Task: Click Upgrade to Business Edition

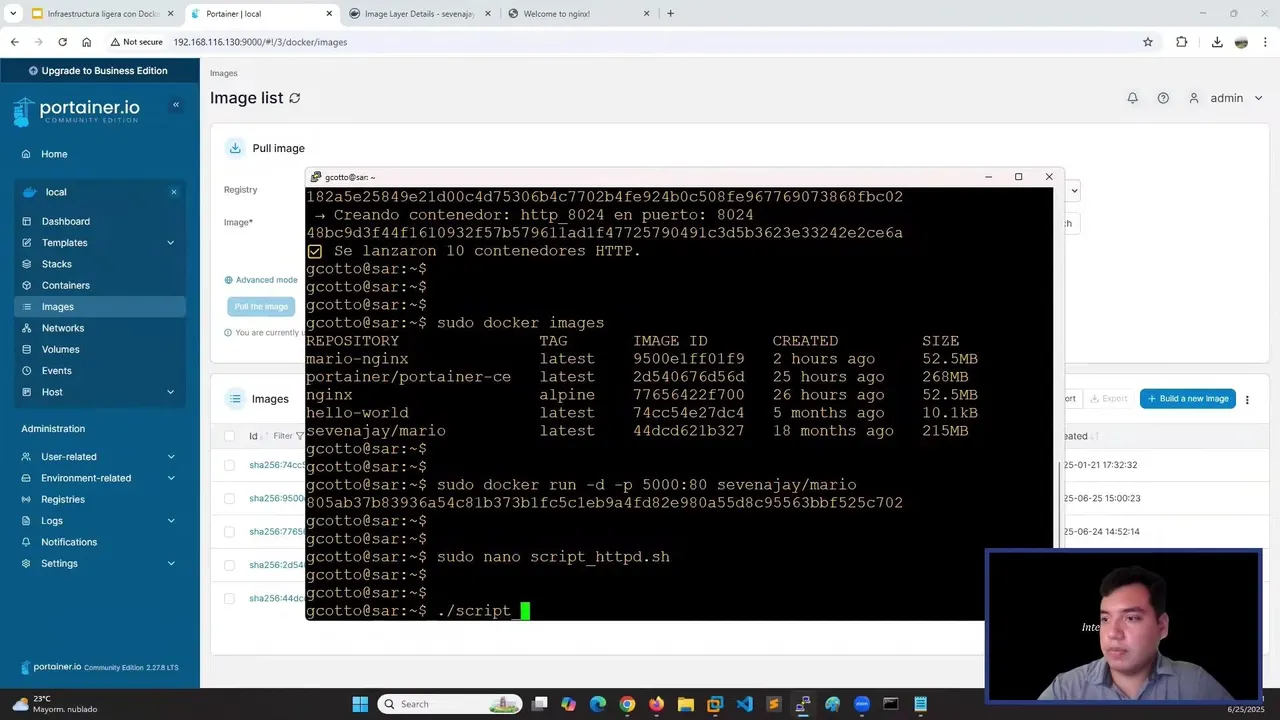Action: point(100,71)
